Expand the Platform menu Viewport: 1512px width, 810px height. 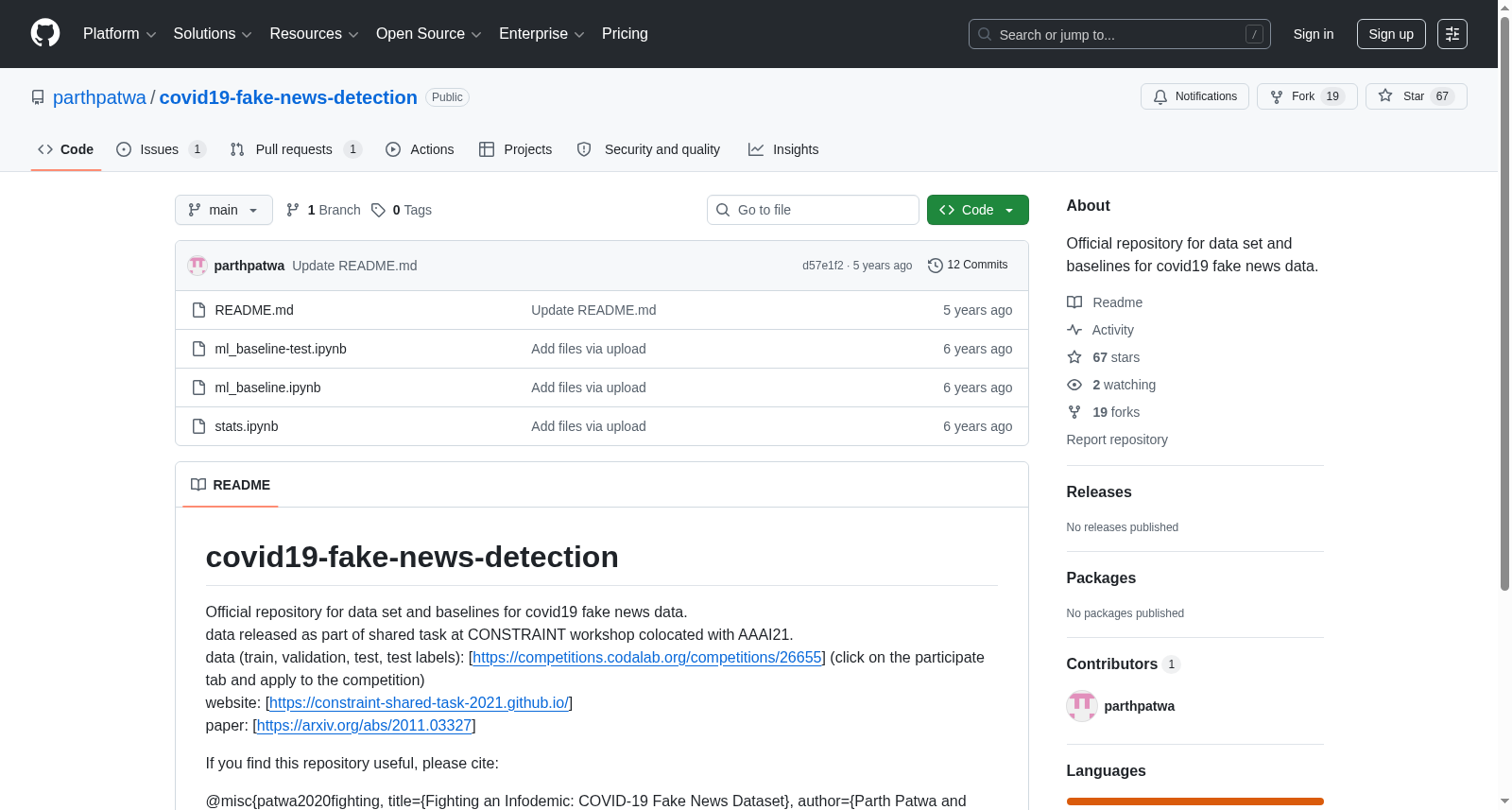119,34
